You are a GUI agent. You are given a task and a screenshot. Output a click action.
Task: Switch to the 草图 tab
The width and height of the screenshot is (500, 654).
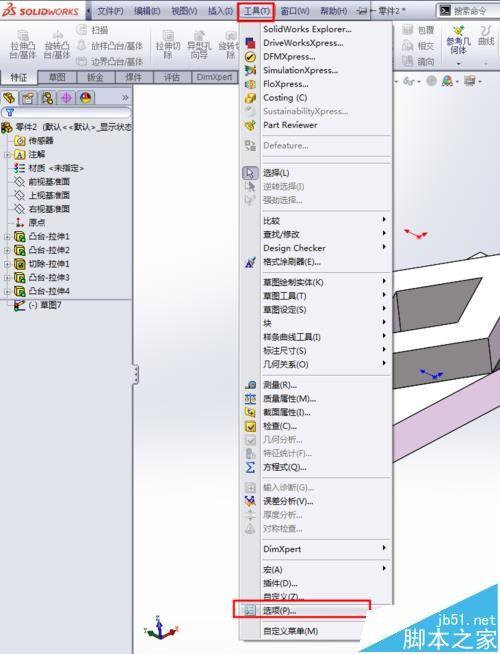(57, 78)
